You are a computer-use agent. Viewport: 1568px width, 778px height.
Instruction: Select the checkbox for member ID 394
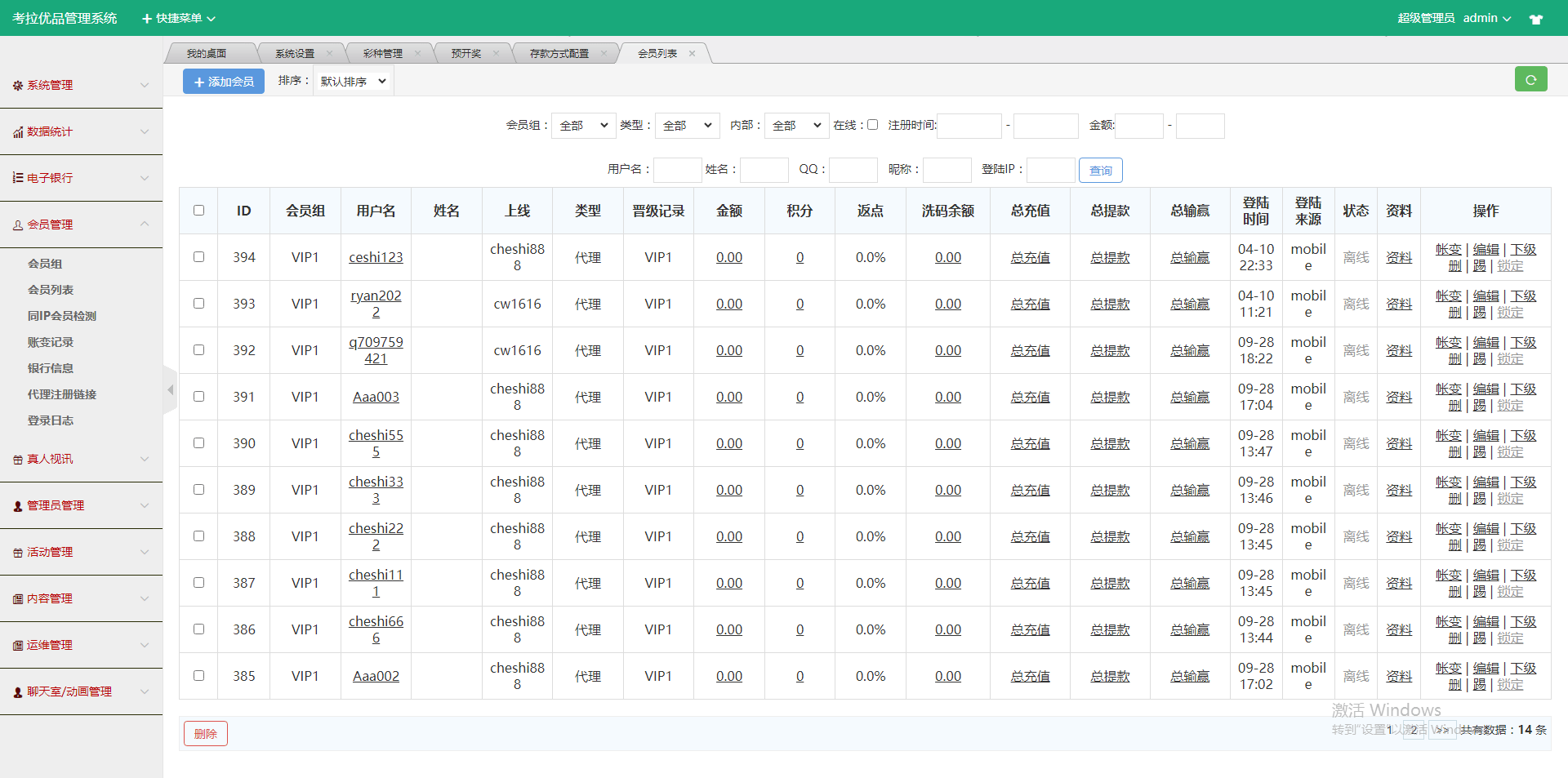pyautogui.click(x=198, y=257)
